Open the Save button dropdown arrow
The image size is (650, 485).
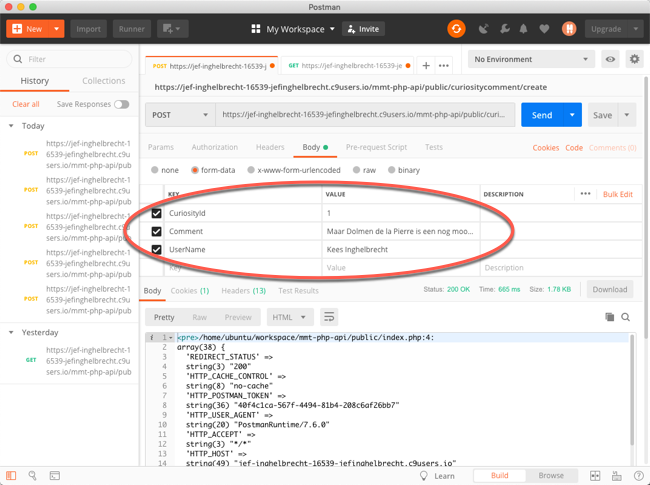pos(627,115)
